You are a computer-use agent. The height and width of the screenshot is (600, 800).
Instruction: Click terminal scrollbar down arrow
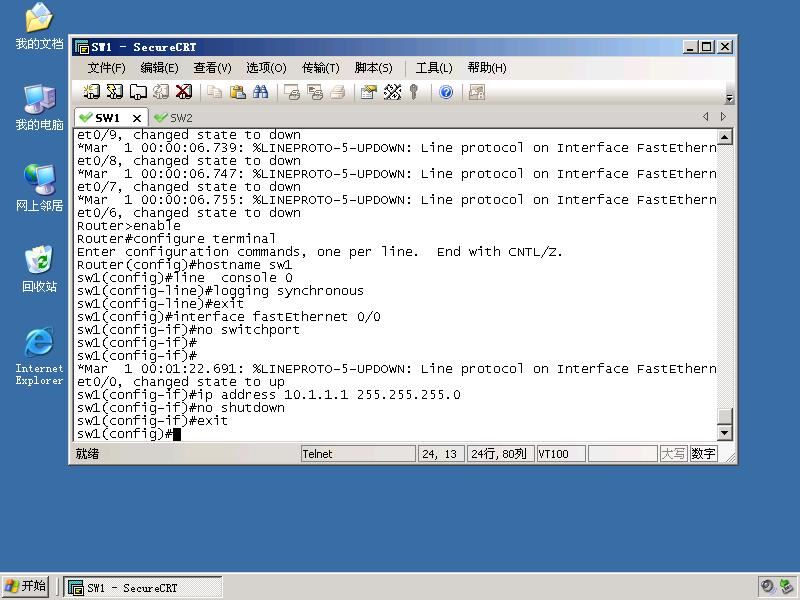[724, 433]
